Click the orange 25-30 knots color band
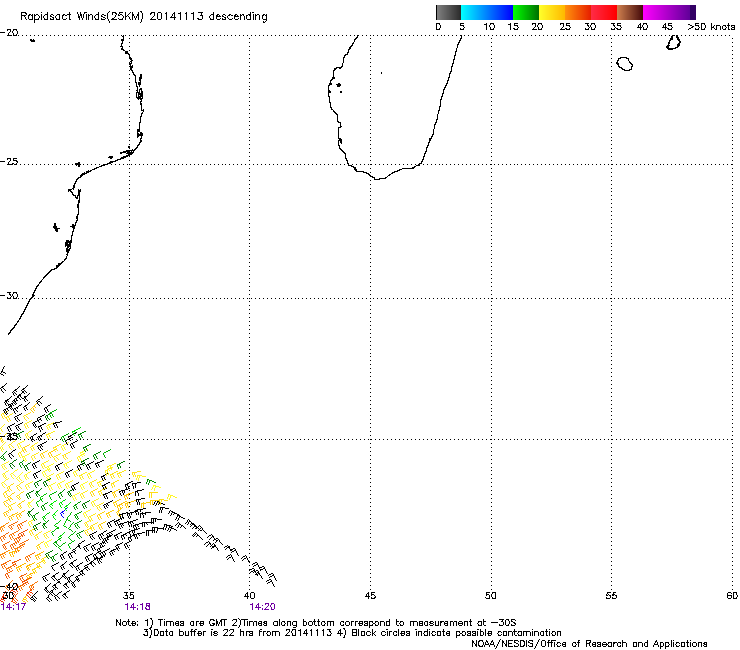The height and width of the screenshot is (650, 740). [578, 12]
